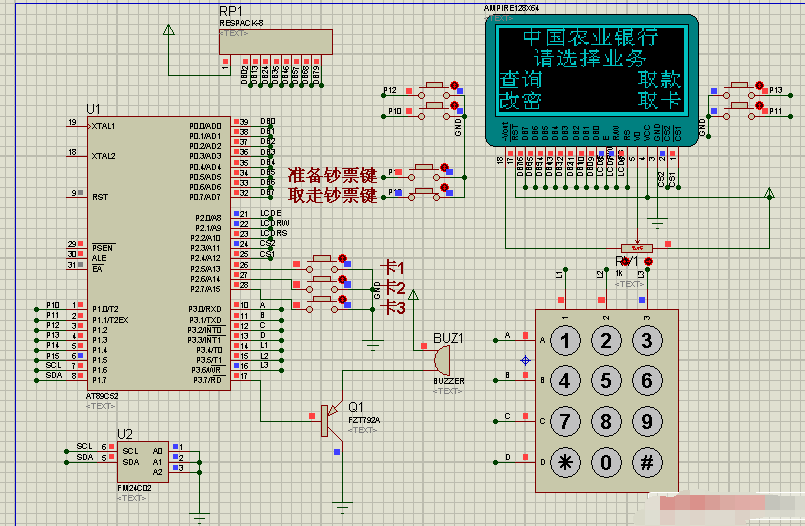Viewport: 805px width, 526px height.
Task: Toggle the red latch dot on P13 button
Action: tap(759, 85)
